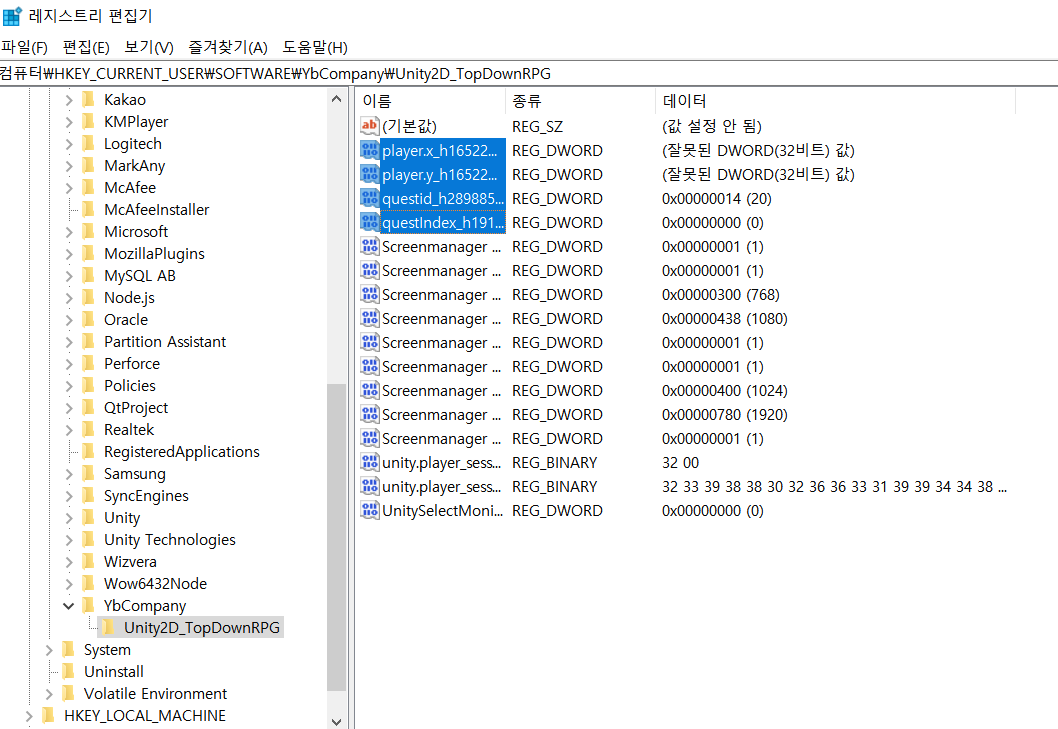
Task: Click the tree scrollbar down arrow
Action: (x=337, y=720)
